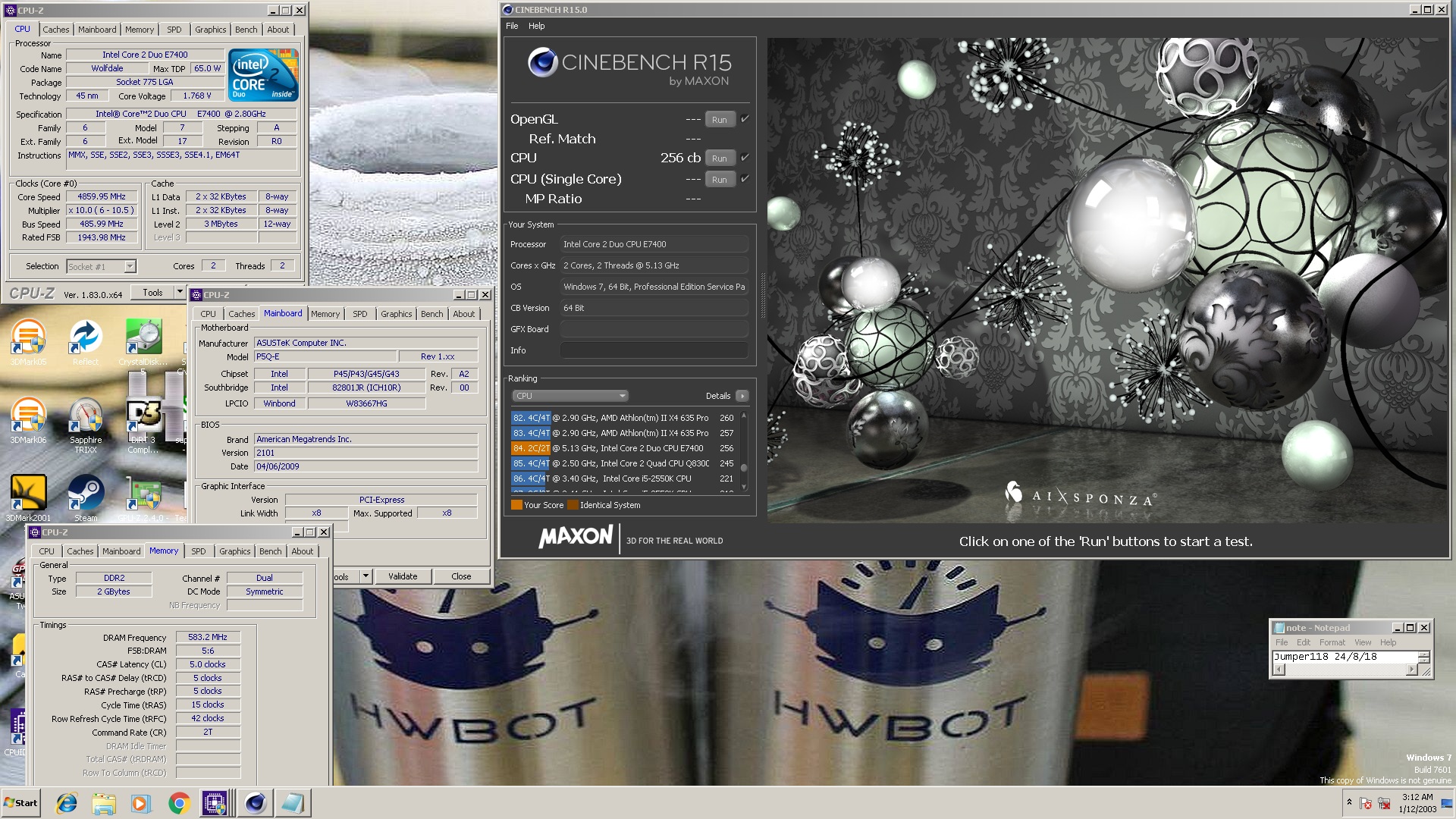Viewport: 1456px width, 819px height.
Task: Toggle the OpenGL test checkbox in Cinebench
Action: coord(745,118)
